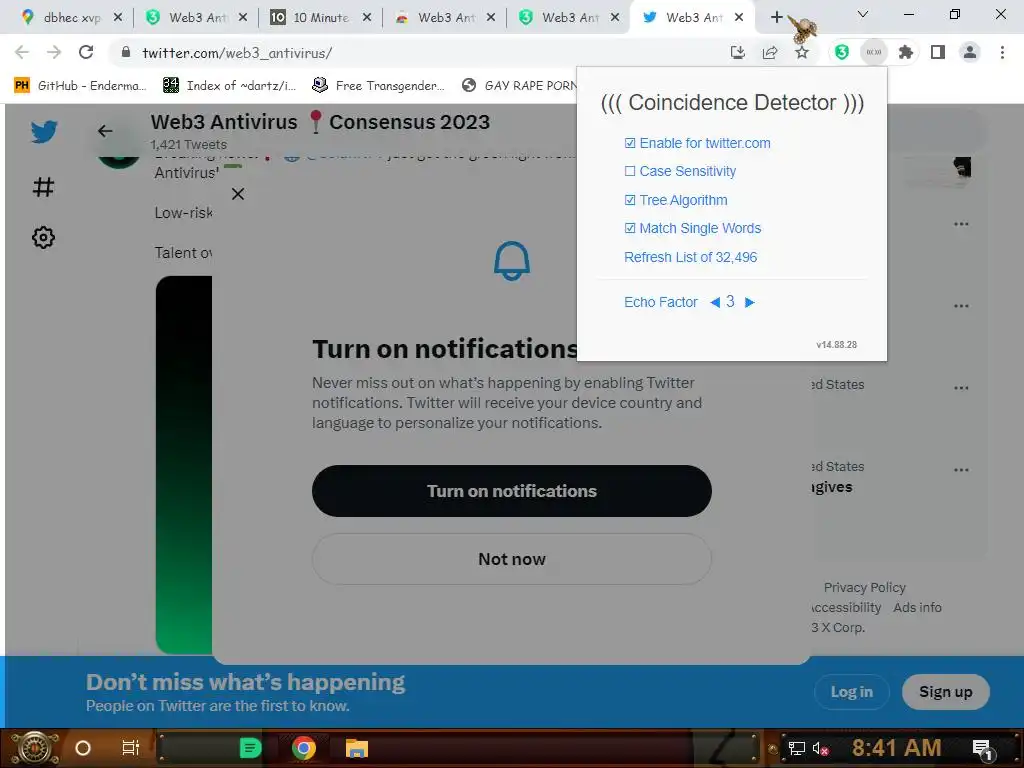
Task: Open the Start menu steampunk button
Action: point(35,748)
